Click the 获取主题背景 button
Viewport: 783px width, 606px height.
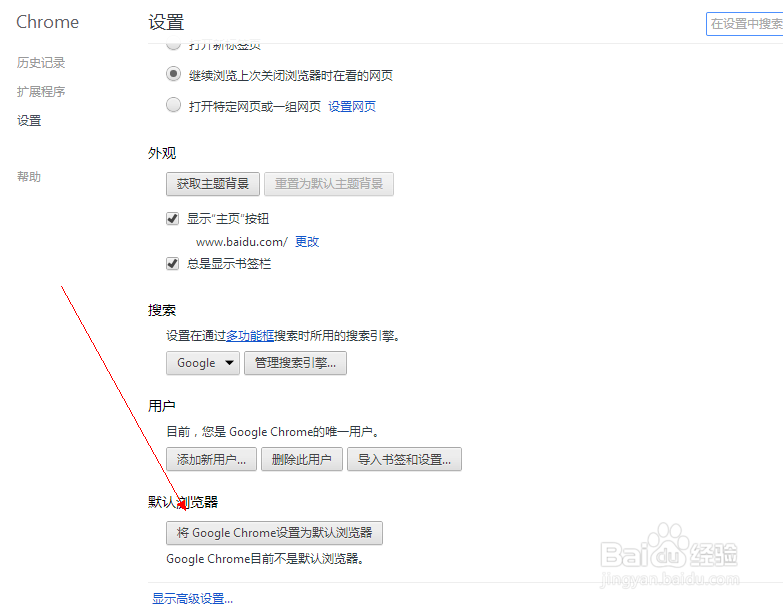click(213, 184)
